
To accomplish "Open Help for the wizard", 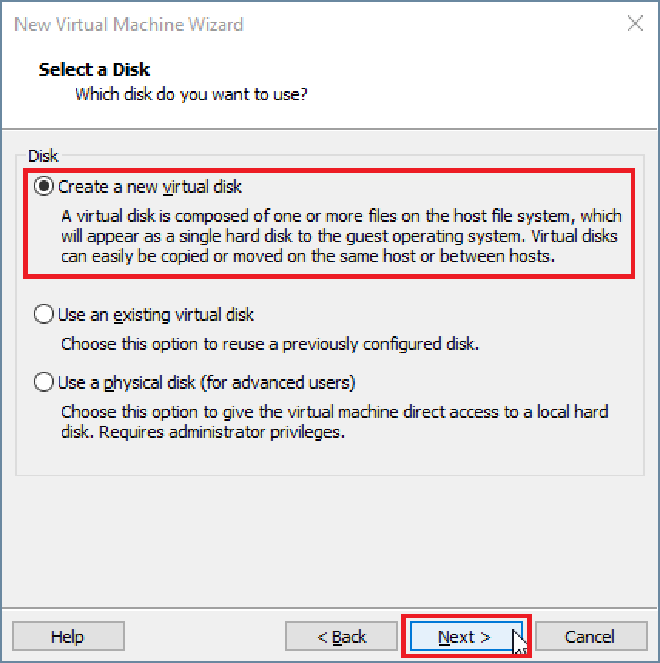I will (x=68, y=637).
